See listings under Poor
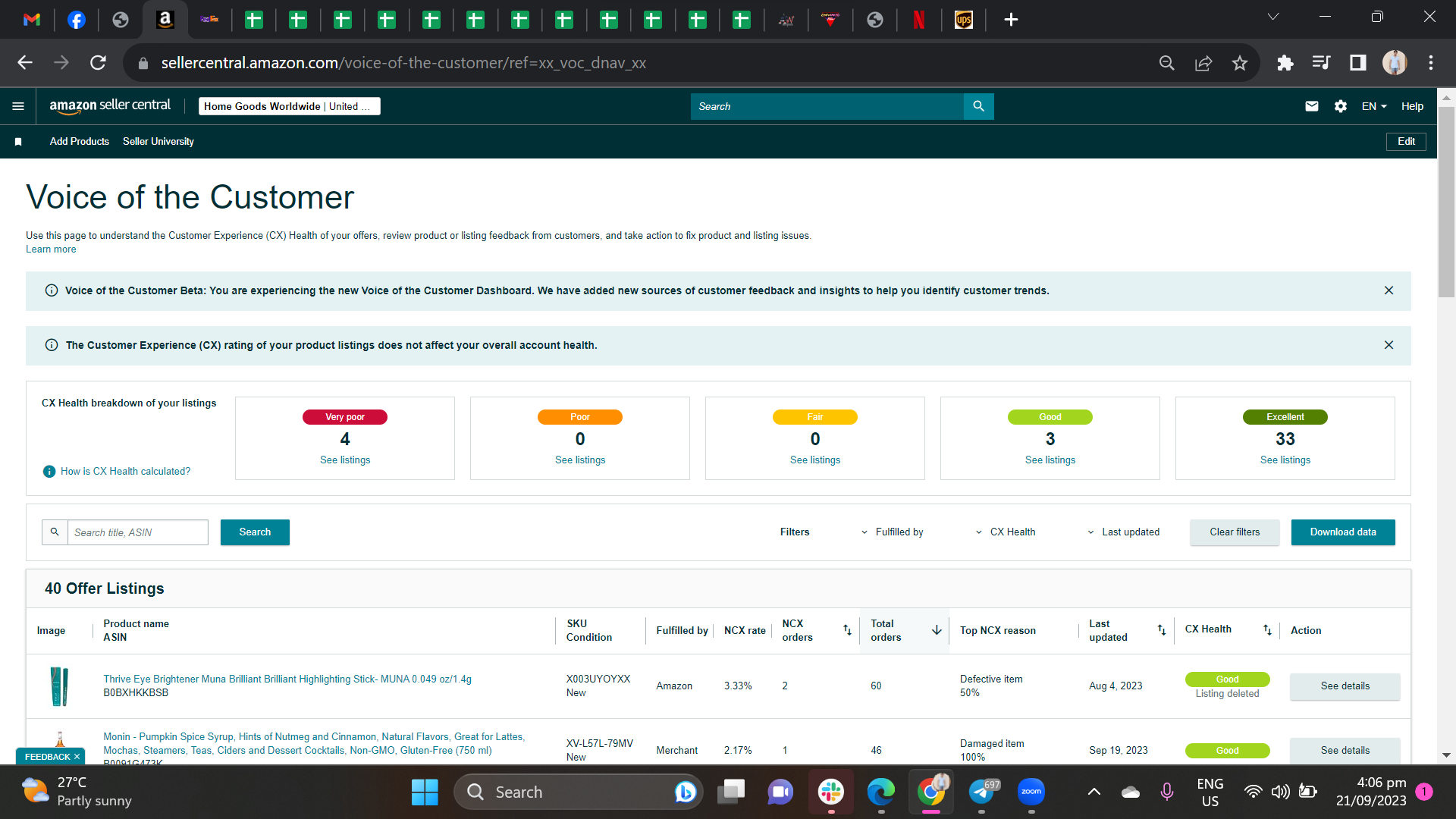The height and width of the screenshot is (819, 1456). (580, 460)
